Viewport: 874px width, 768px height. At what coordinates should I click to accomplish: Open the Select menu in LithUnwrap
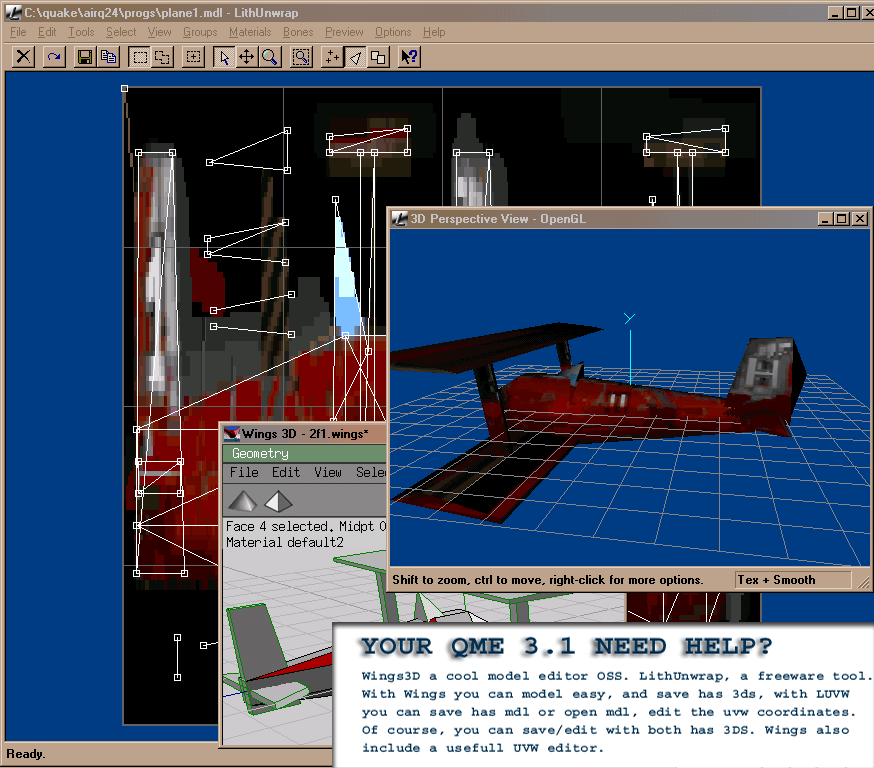point(121,32)
